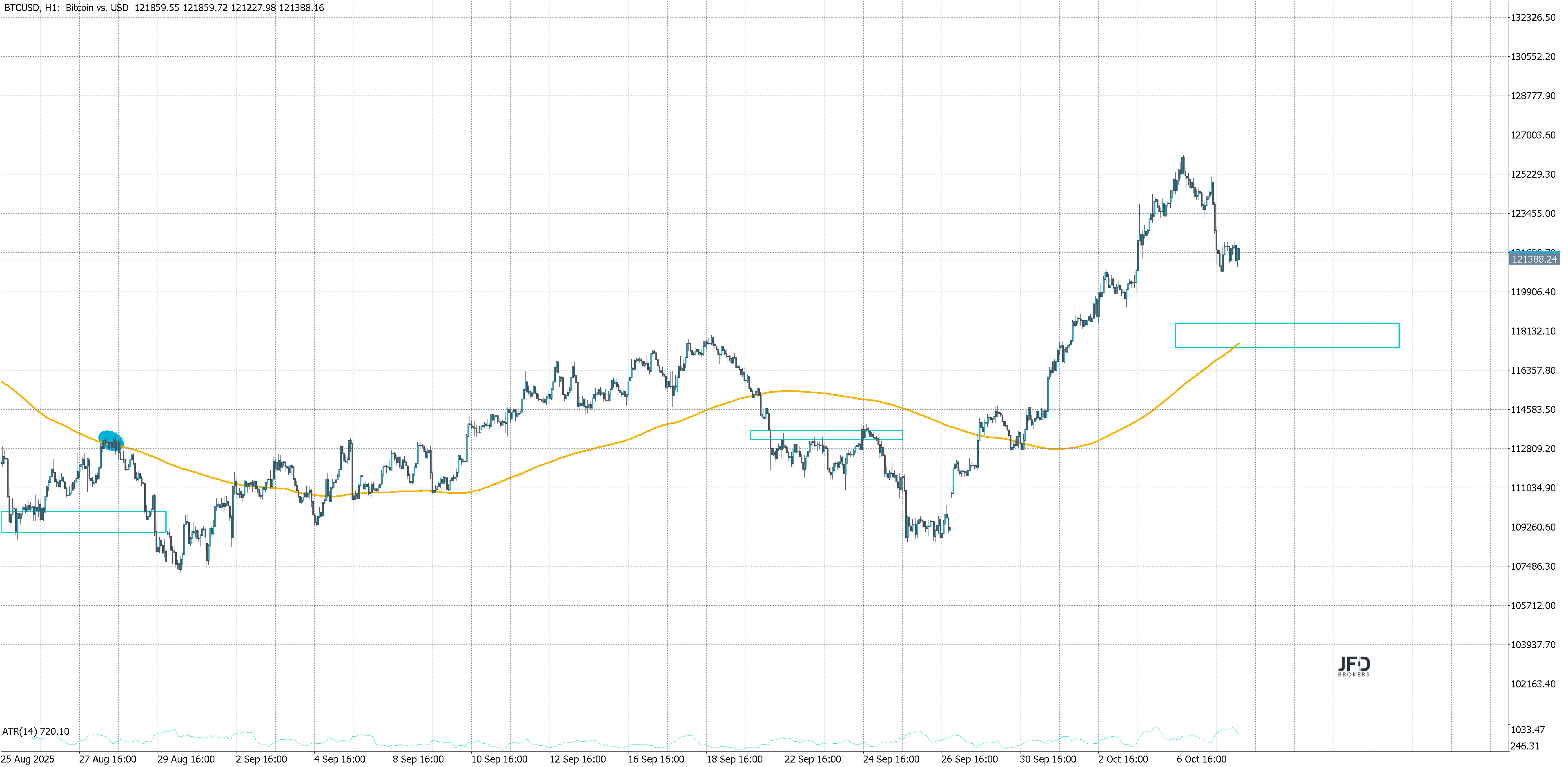
Task: Click the 18 Sep 16:00 time label
Action: click(734, 759)
